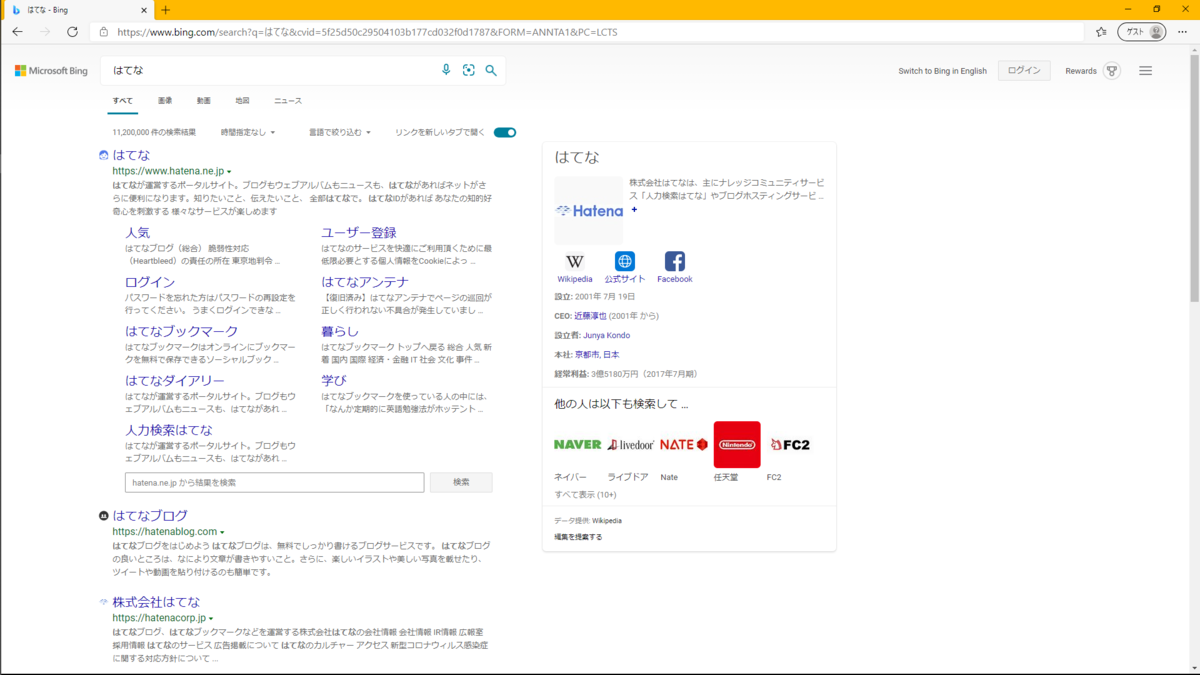Click favicon beside 株式会社はてな result

[x=103, y=602]
